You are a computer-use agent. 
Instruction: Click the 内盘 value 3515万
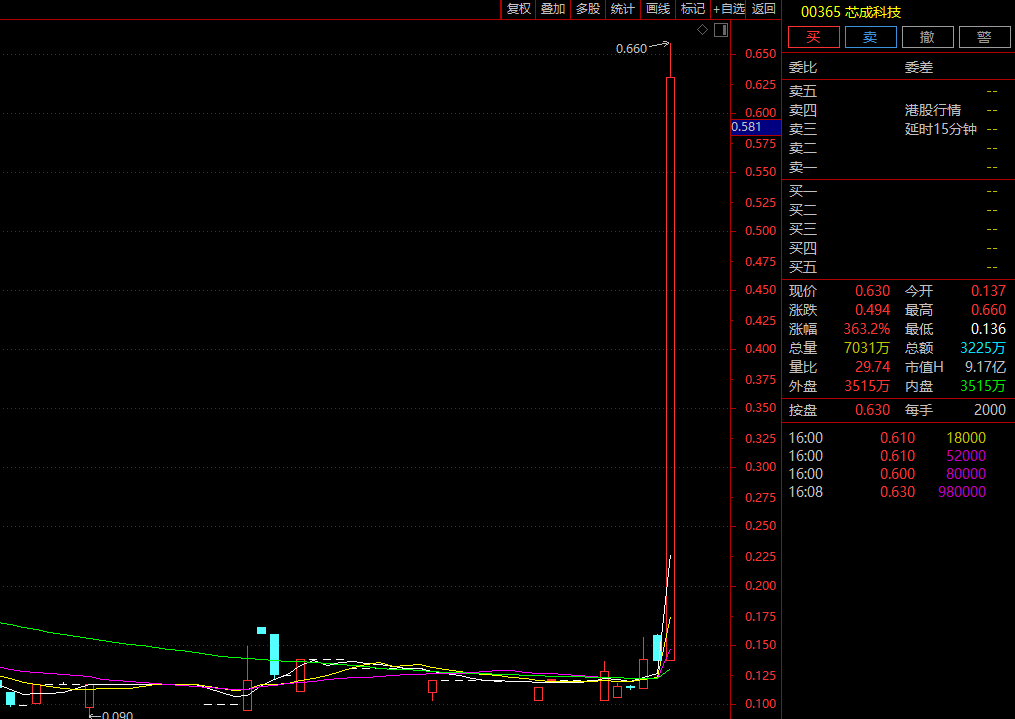983,386
